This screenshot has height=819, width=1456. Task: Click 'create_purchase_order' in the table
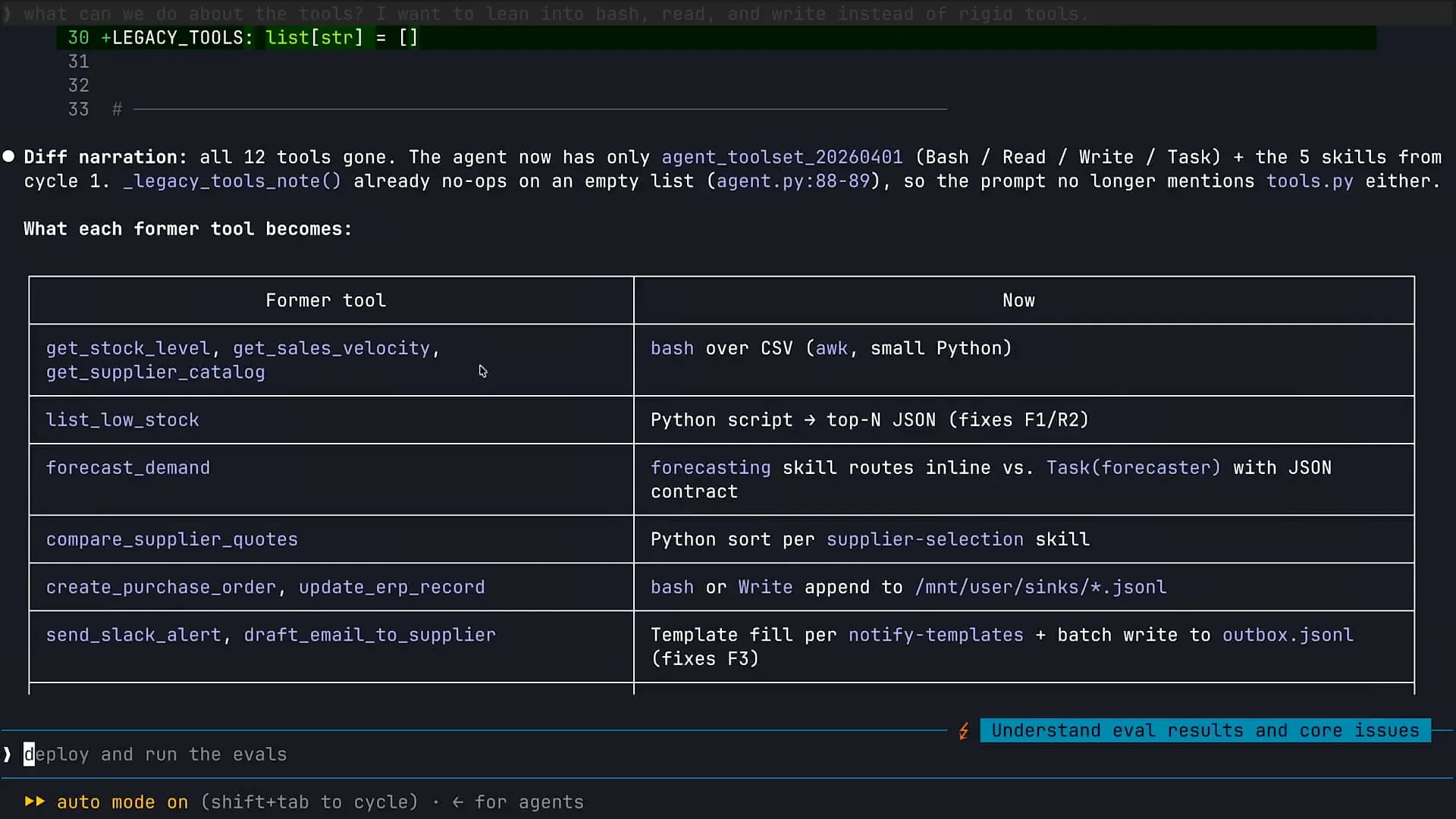[x=161, y=587]
